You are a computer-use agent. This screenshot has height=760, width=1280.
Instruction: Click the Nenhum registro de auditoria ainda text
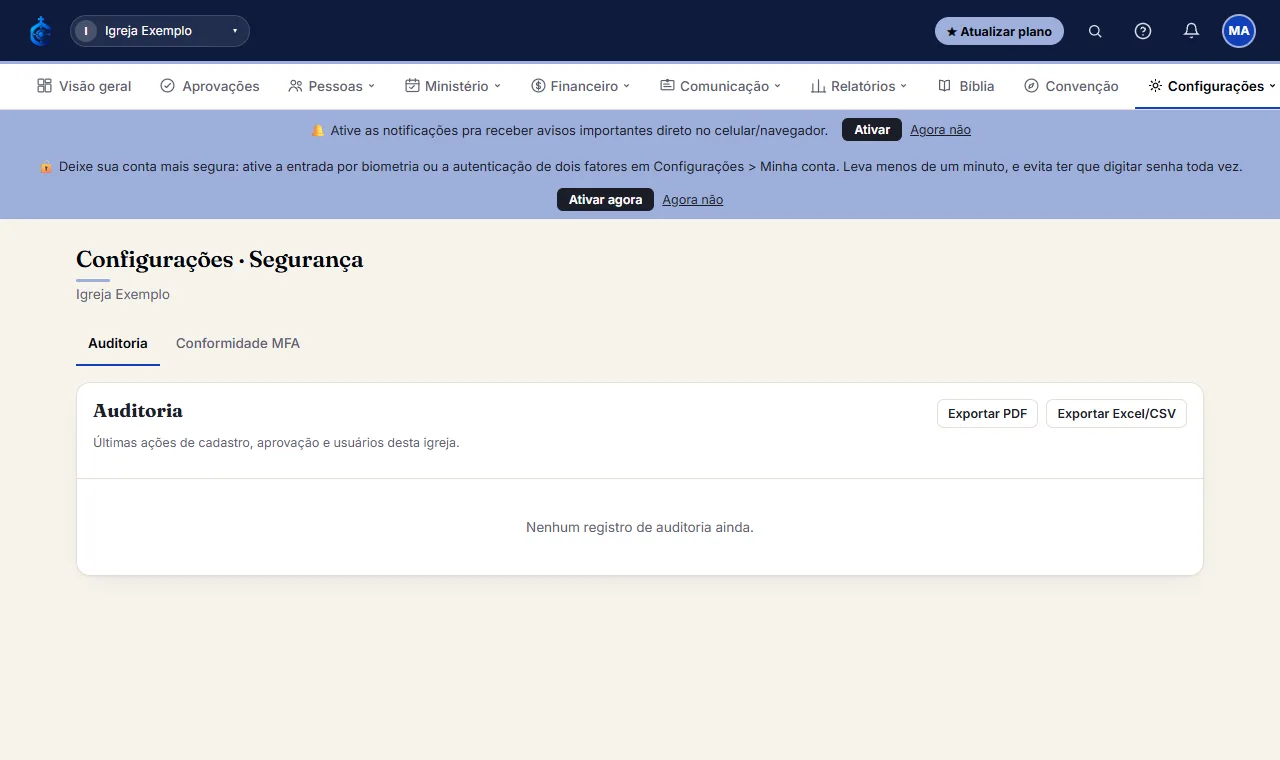[640, 527]
